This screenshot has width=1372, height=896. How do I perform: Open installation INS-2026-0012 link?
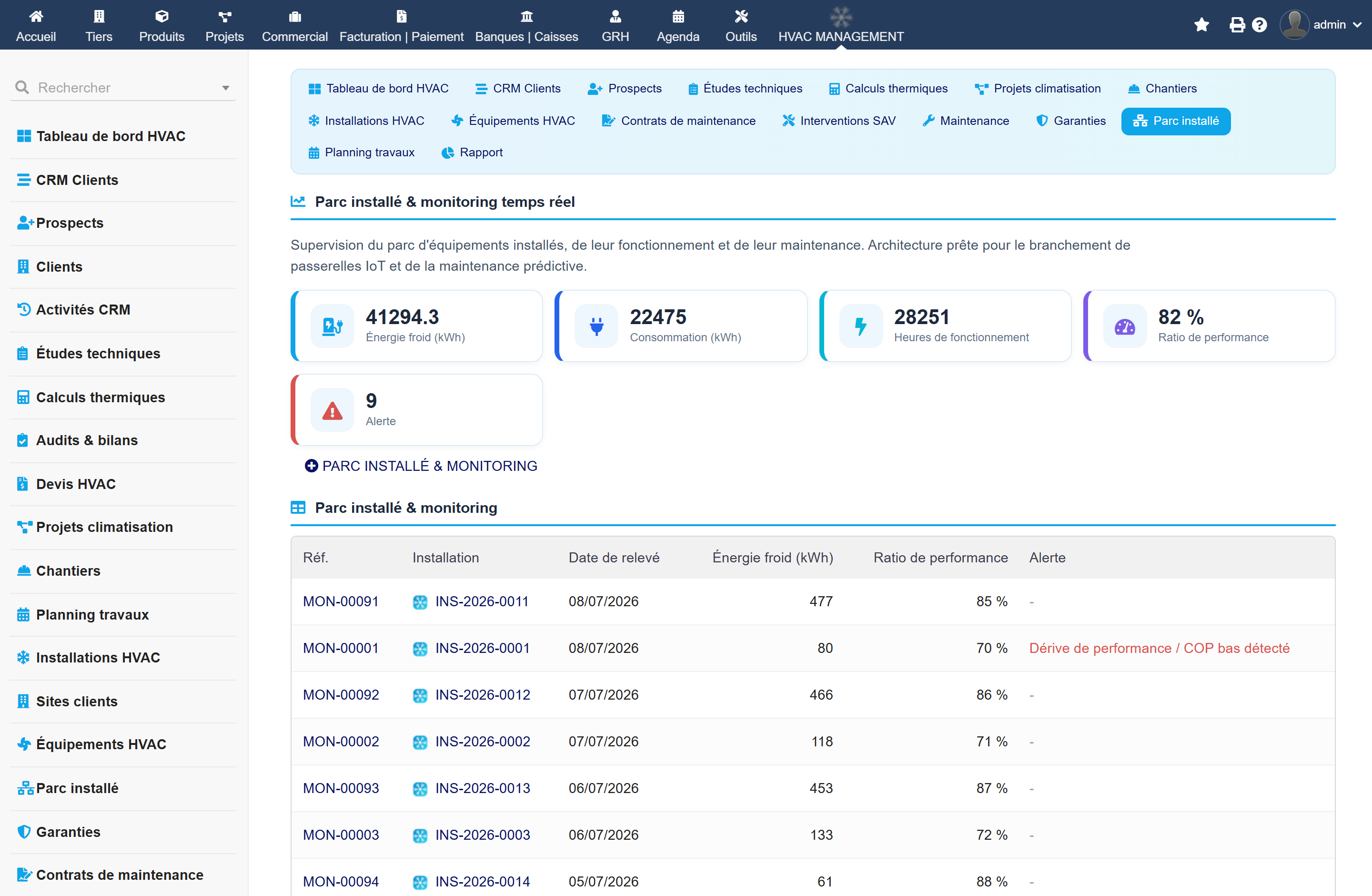tap(483, 695)
